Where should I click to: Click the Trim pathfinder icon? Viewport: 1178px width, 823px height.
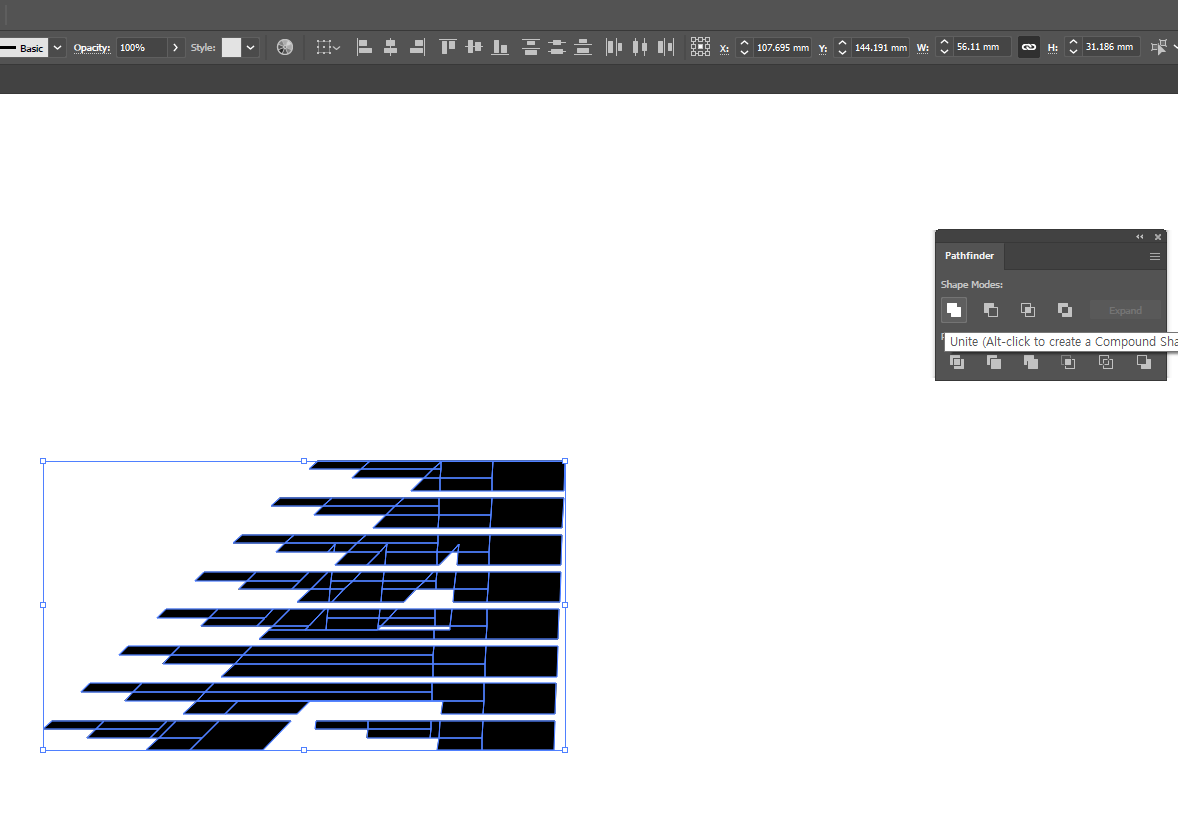[993, 362]
